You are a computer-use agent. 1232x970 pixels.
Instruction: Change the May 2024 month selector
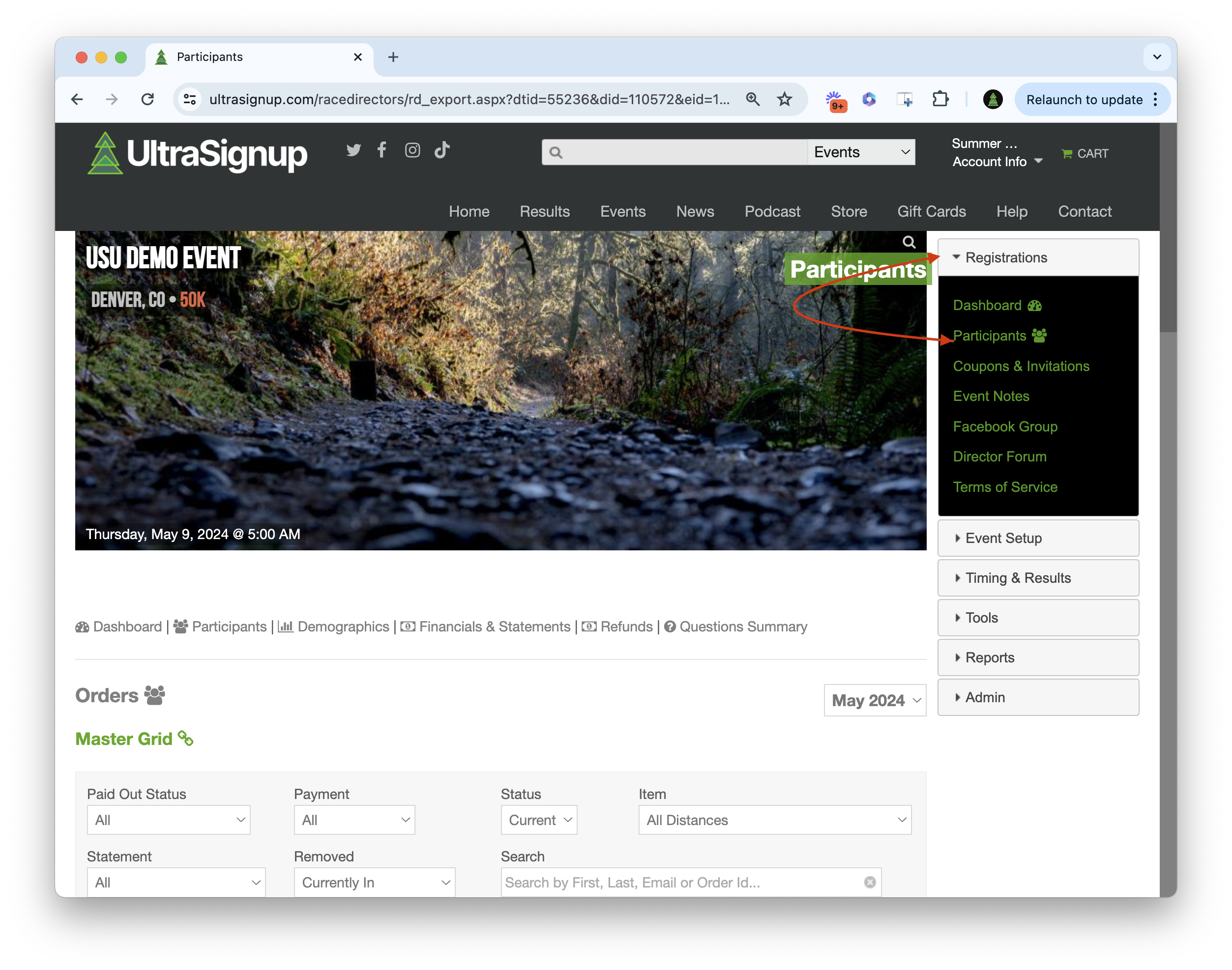pos(875,700)
